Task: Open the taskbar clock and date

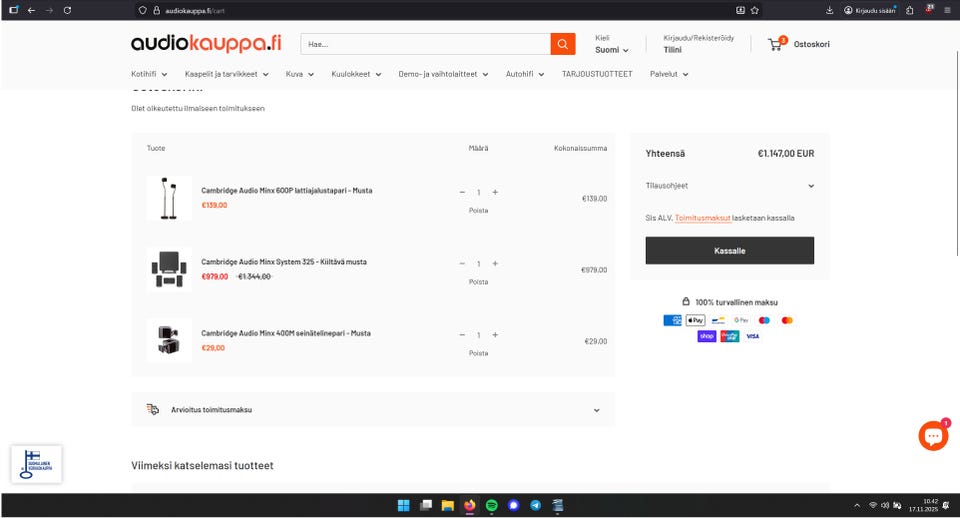Action: (x=923, y=505)
